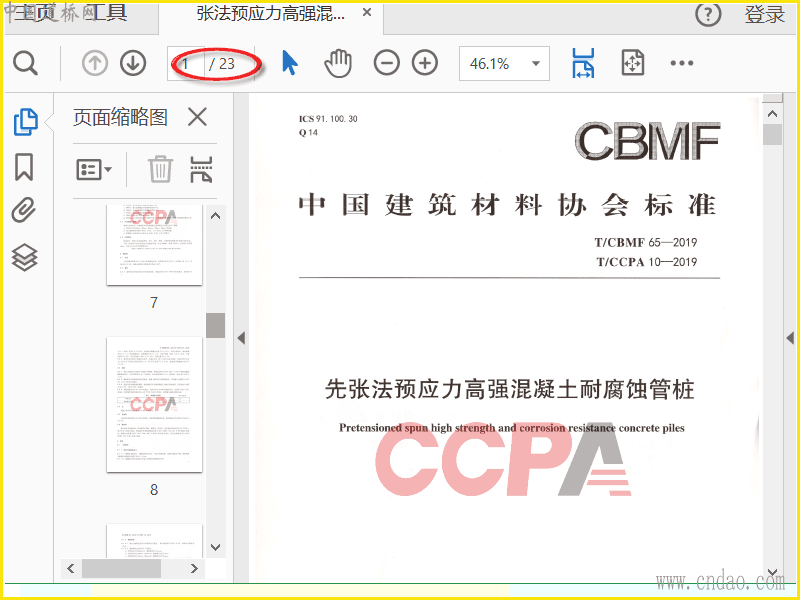Select page 8 thumbnail
The height and width of the screenshot is (600, 800).
pyautogui.click(x=154, y=405)
